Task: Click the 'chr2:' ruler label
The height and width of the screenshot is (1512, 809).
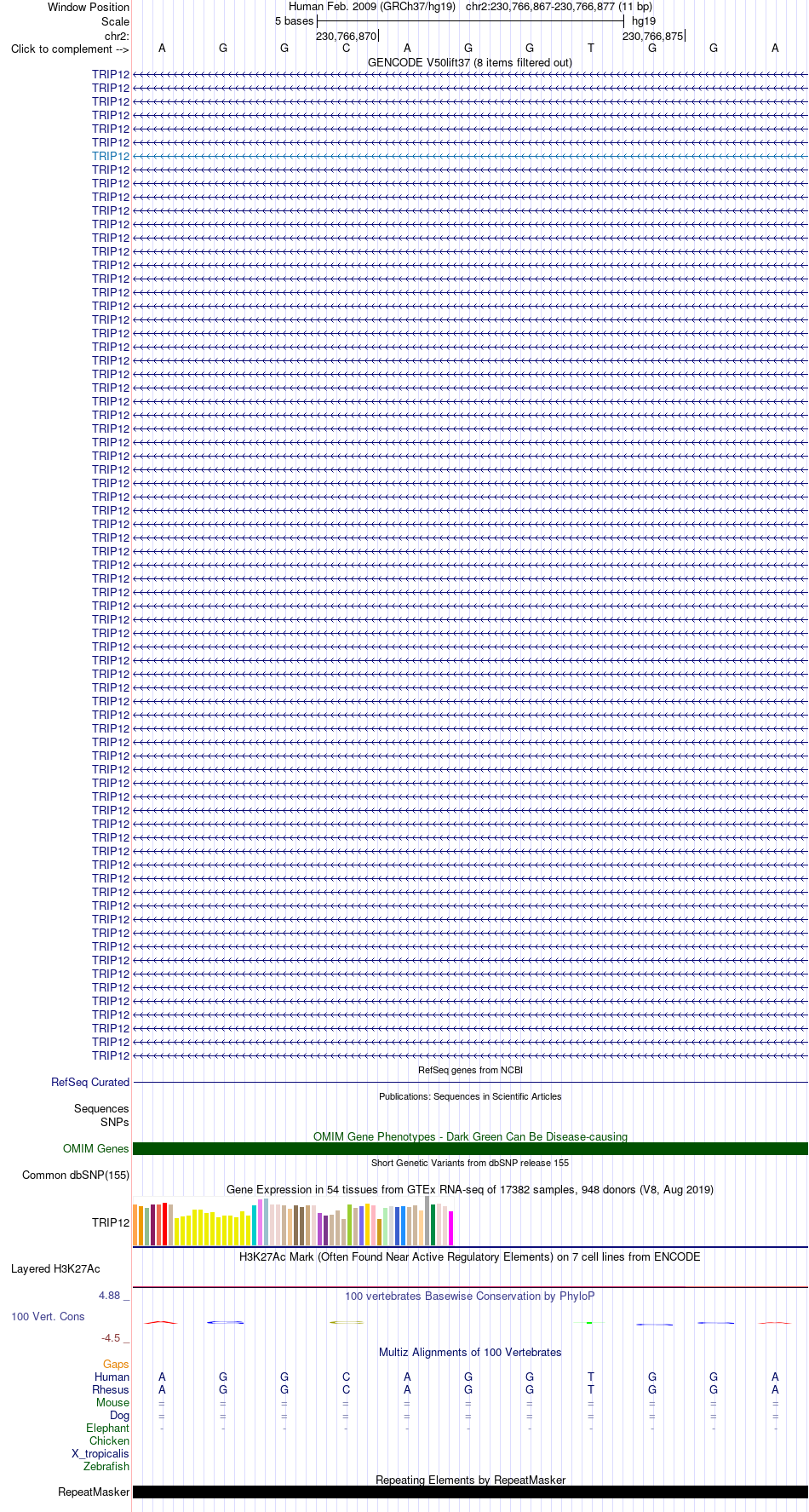Action: (117, 36)
